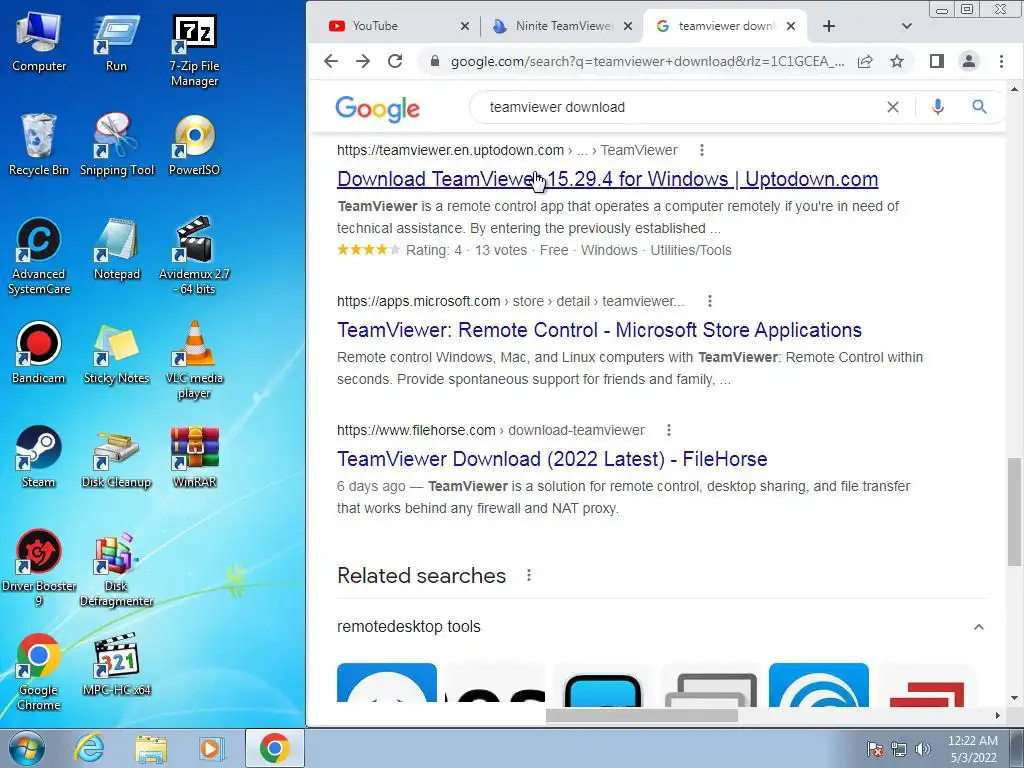The image size is (1024, 768).
Task: Launch 7-Zip File Manager shortcut
Action: (x=194, y=50)
